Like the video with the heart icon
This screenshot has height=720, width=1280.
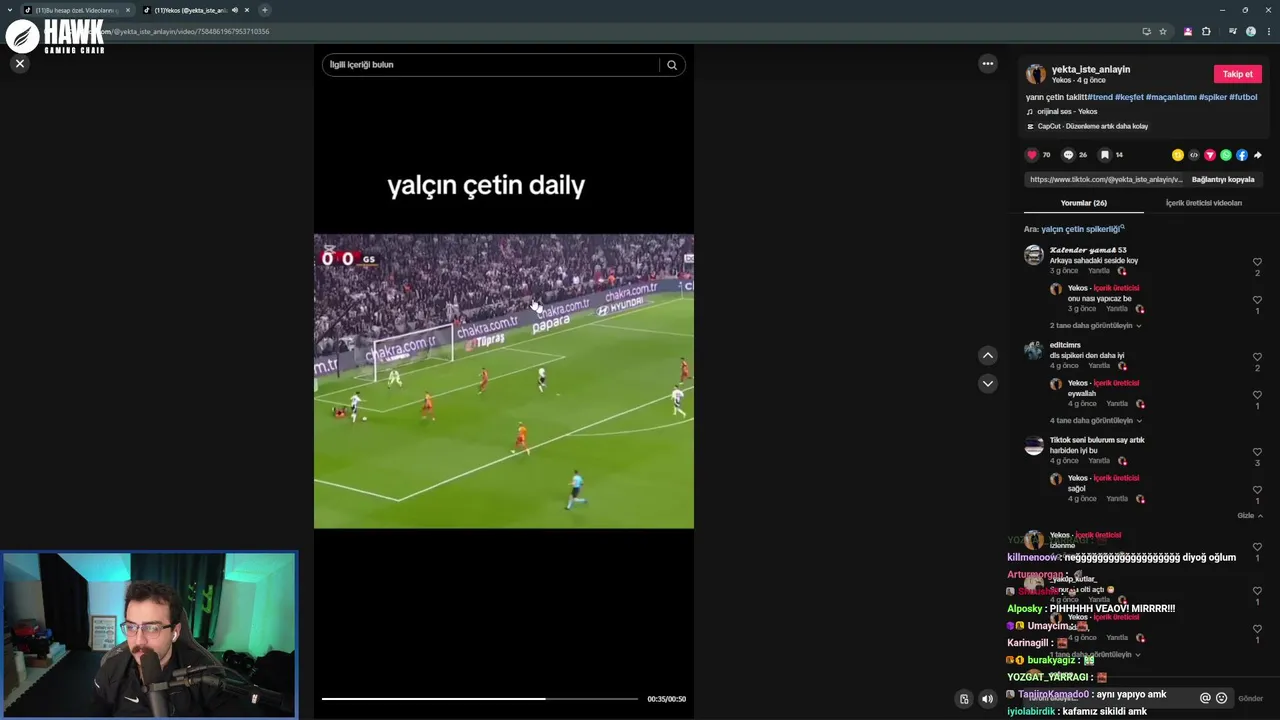coord(1032,155)
